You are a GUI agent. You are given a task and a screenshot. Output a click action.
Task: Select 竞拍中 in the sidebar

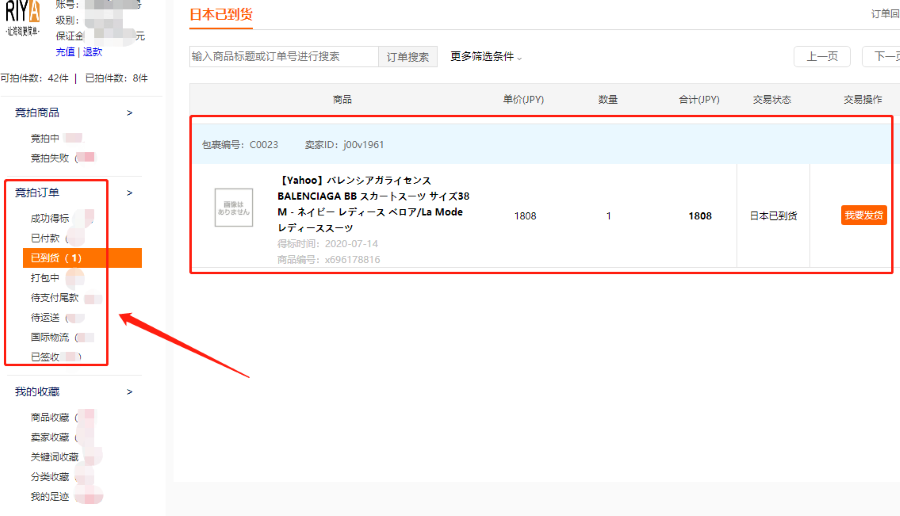click(x=46, y=138)
